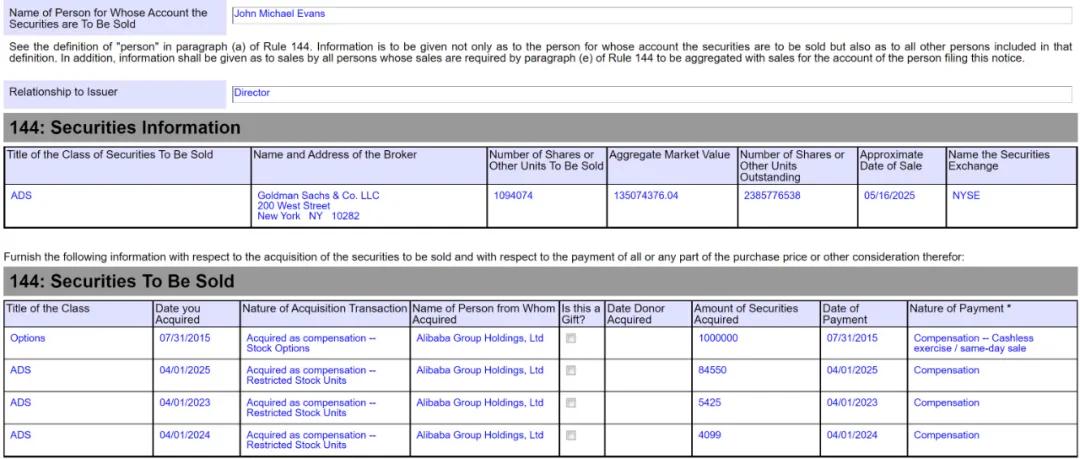
Task: Select the 2385776538 shares outstanding value
Action: (x=771, y=196)
